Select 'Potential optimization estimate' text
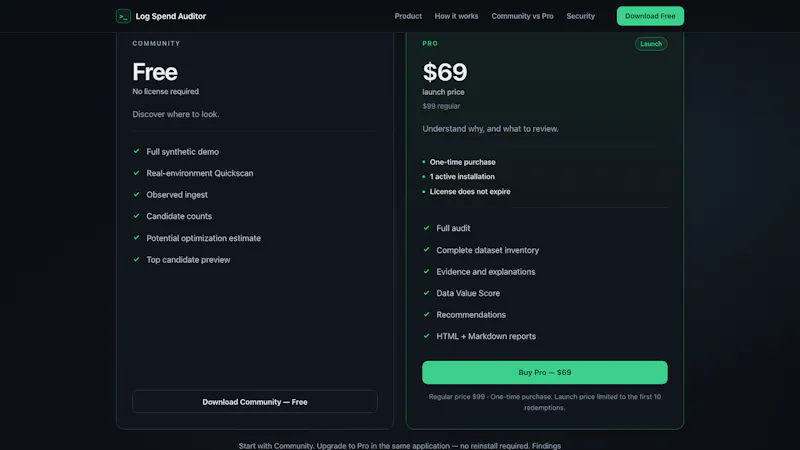Viewport: 800px width, 450px height. click(204, 238)
